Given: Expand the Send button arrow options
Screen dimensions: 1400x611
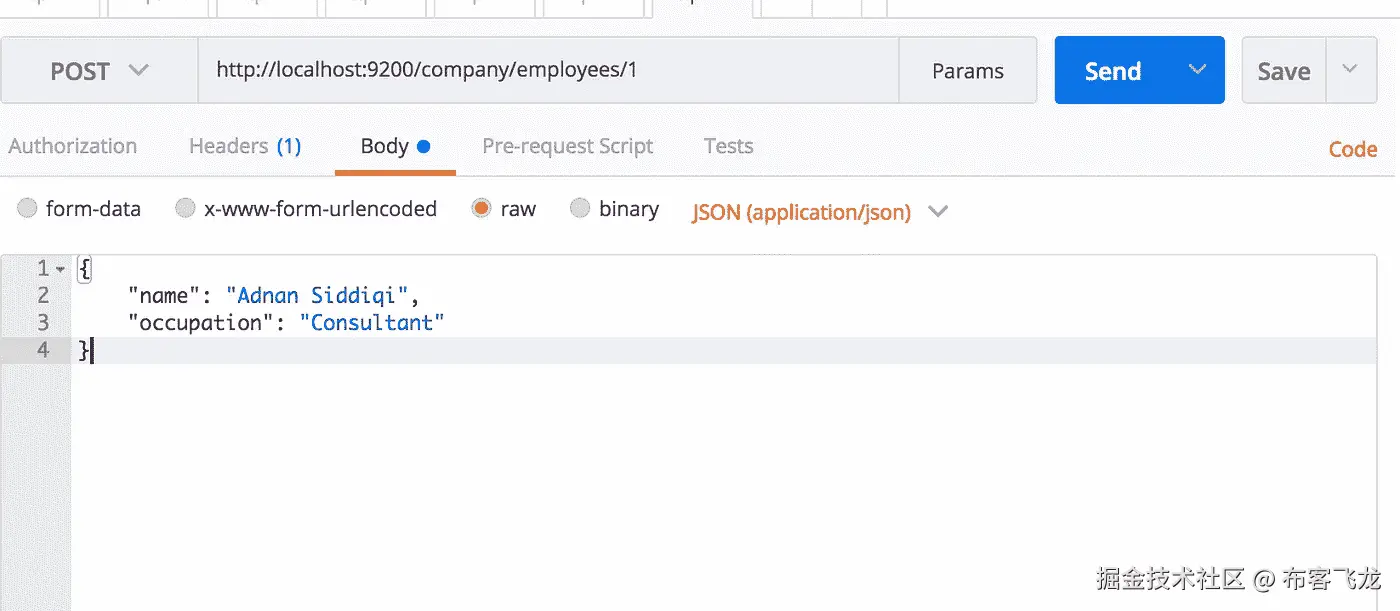Looking at the screenshot, I should point(1197,70).
